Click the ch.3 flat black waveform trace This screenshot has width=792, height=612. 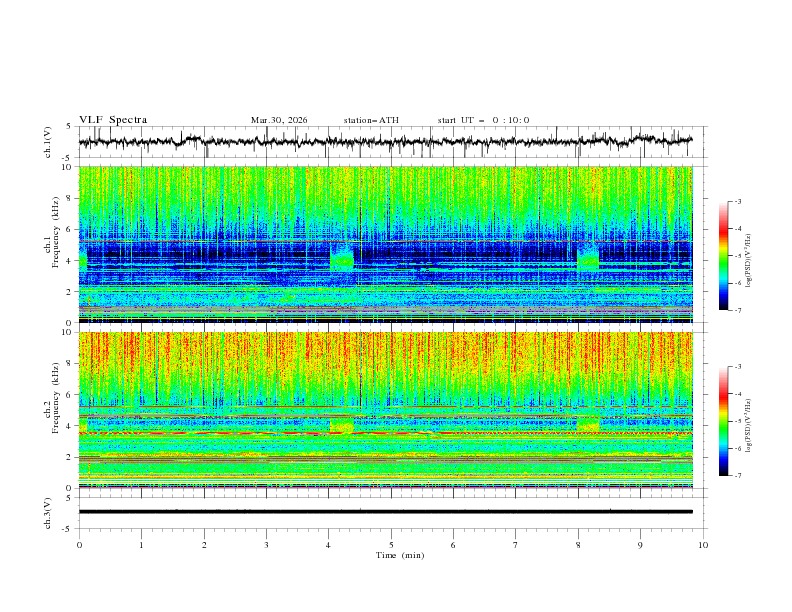click(385, 512)
